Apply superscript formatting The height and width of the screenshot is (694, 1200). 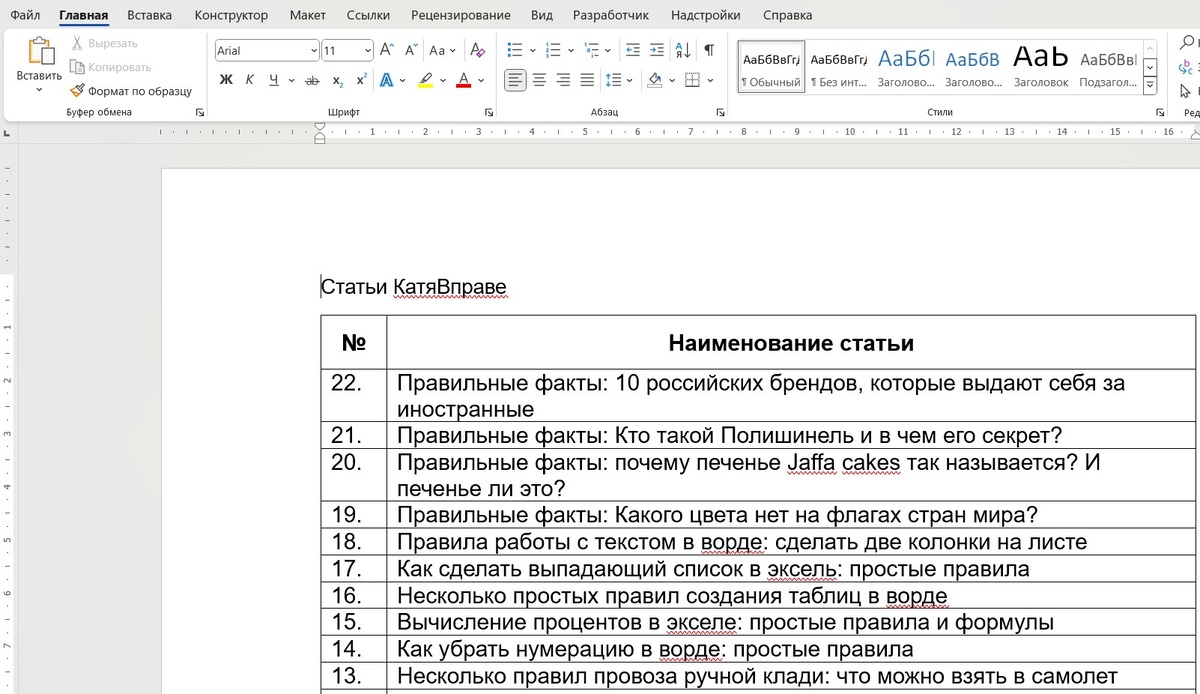pyautogui.click(x=361, y=80)
